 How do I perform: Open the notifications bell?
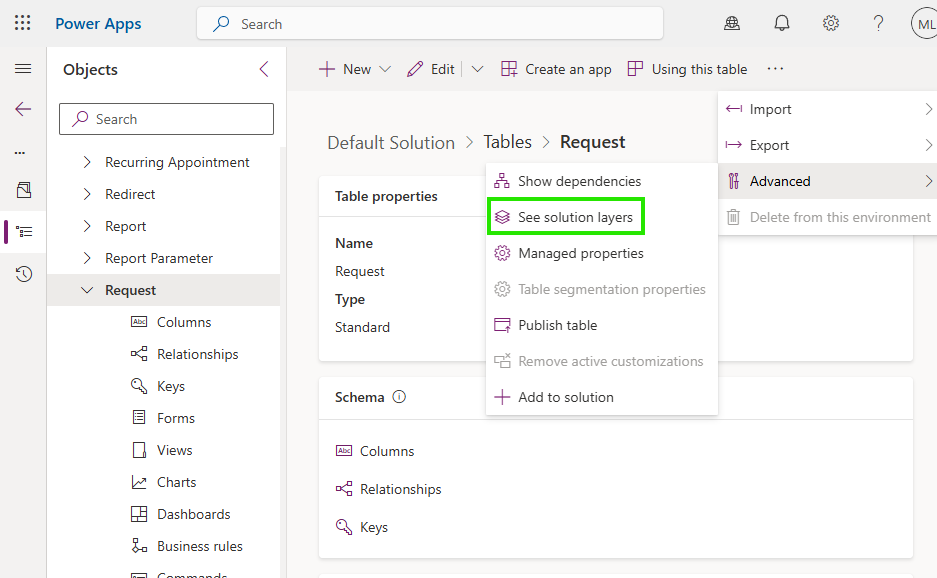coord(782,23)
